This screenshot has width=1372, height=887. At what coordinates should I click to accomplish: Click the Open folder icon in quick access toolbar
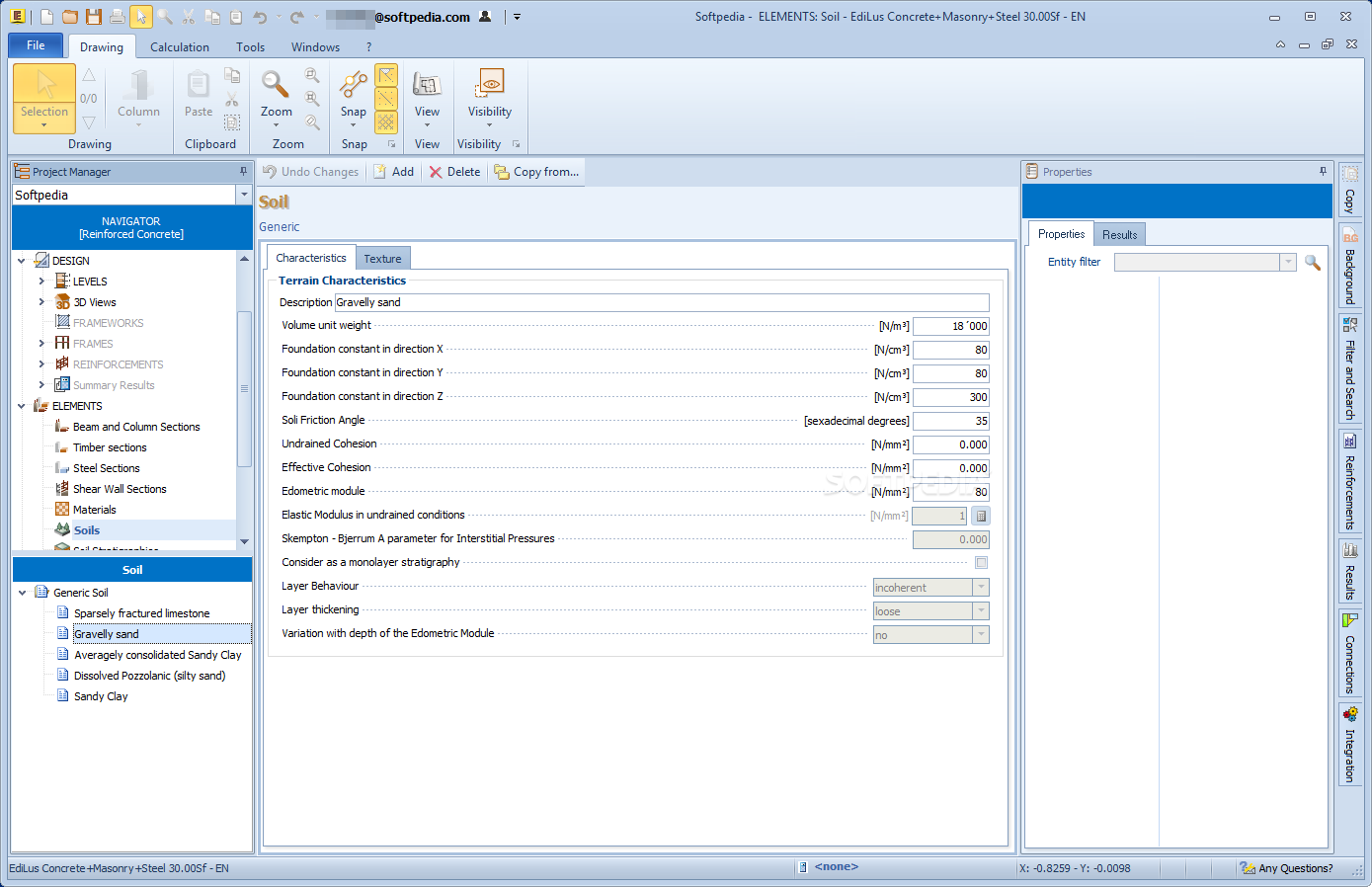[x=70, y=17]
